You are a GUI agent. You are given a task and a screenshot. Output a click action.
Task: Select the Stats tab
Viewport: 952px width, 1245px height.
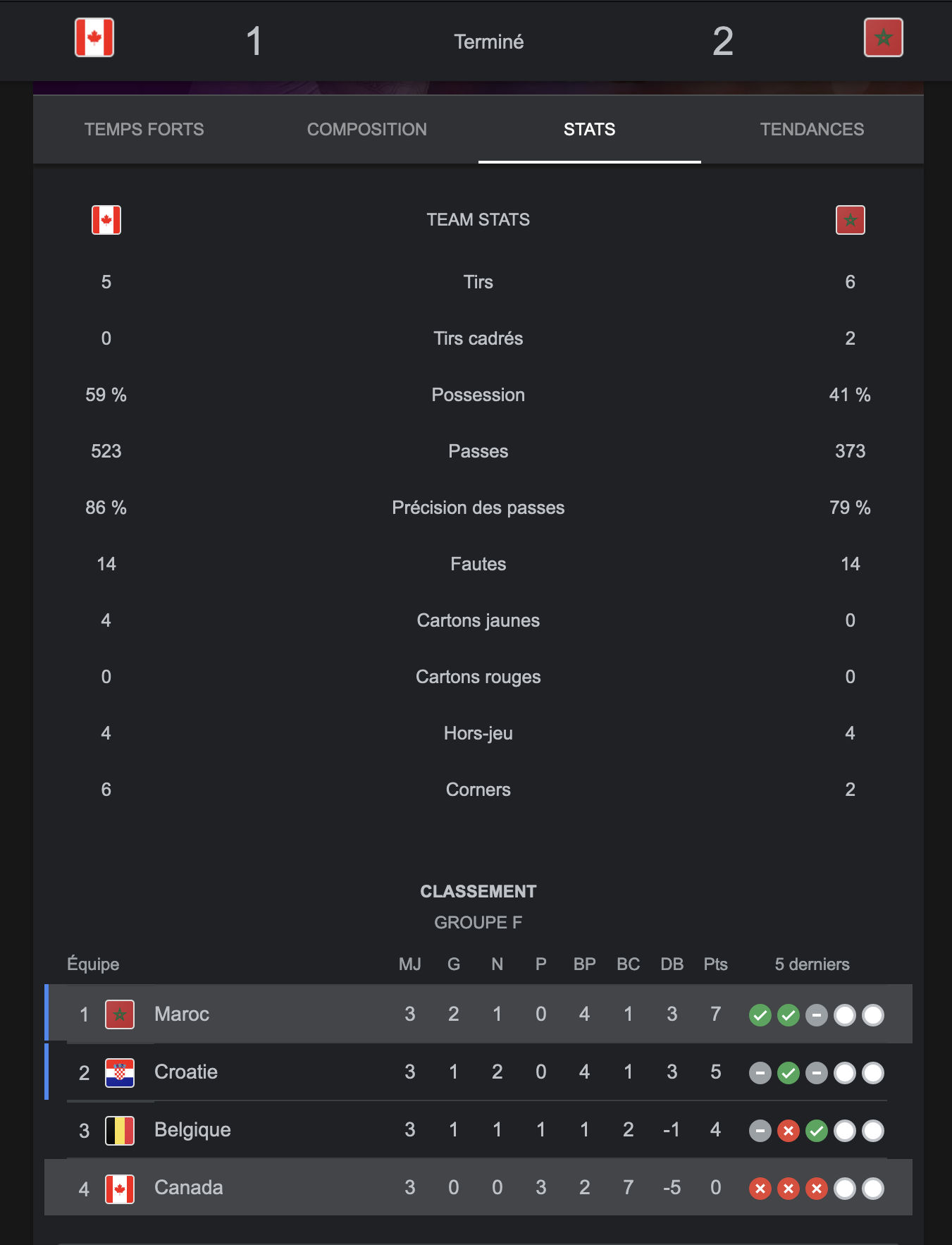(590, 130)
